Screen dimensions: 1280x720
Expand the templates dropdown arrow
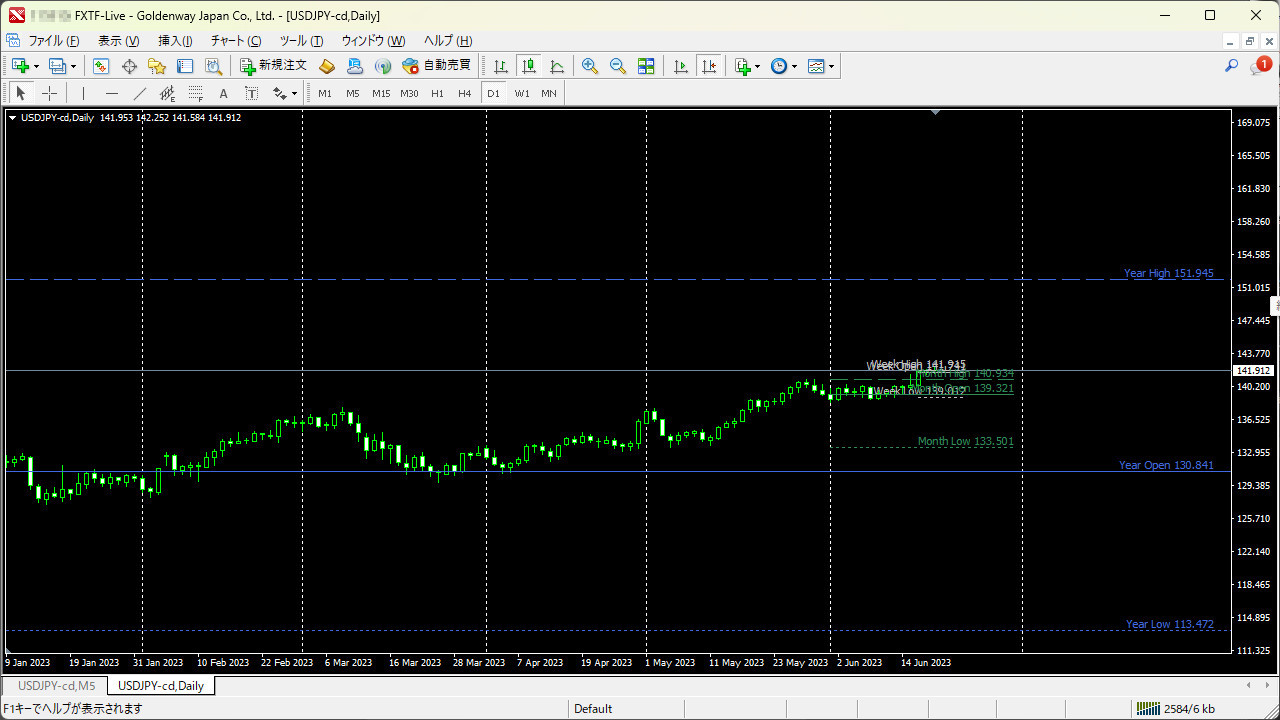(832, 66)
